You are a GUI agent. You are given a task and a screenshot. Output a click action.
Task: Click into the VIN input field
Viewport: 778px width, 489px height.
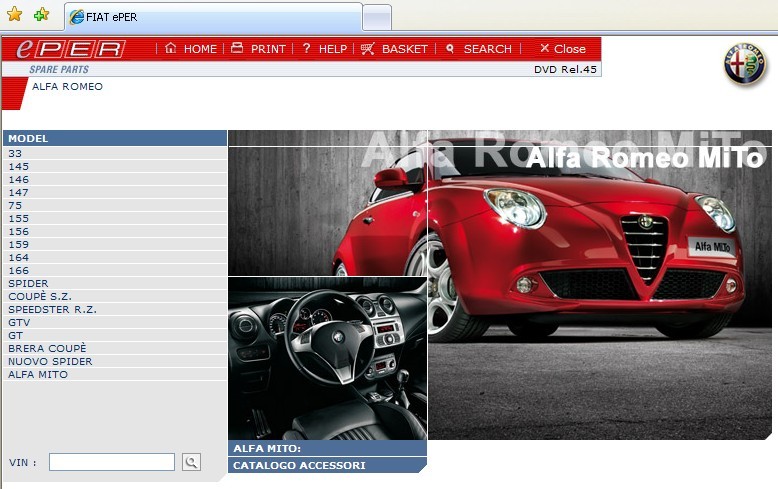112,462
